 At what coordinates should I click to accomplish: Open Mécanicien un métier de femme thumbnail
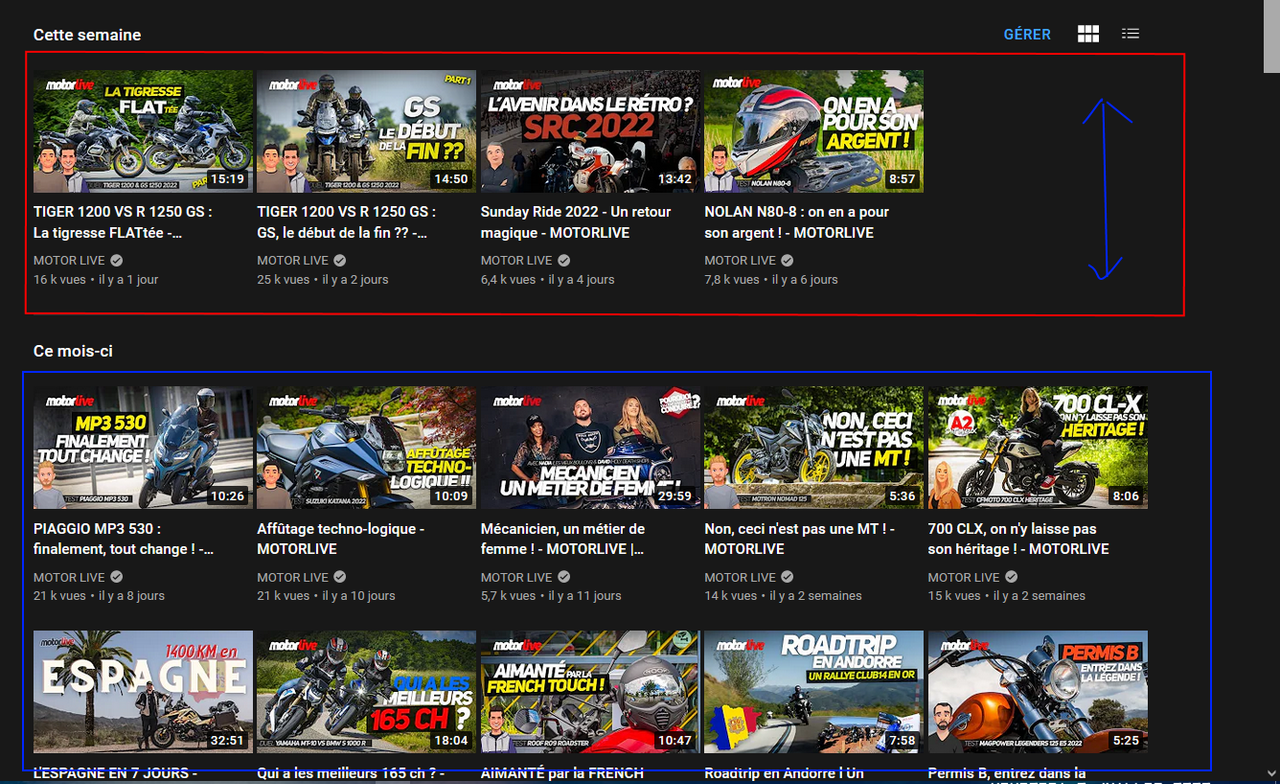point(590,447)
